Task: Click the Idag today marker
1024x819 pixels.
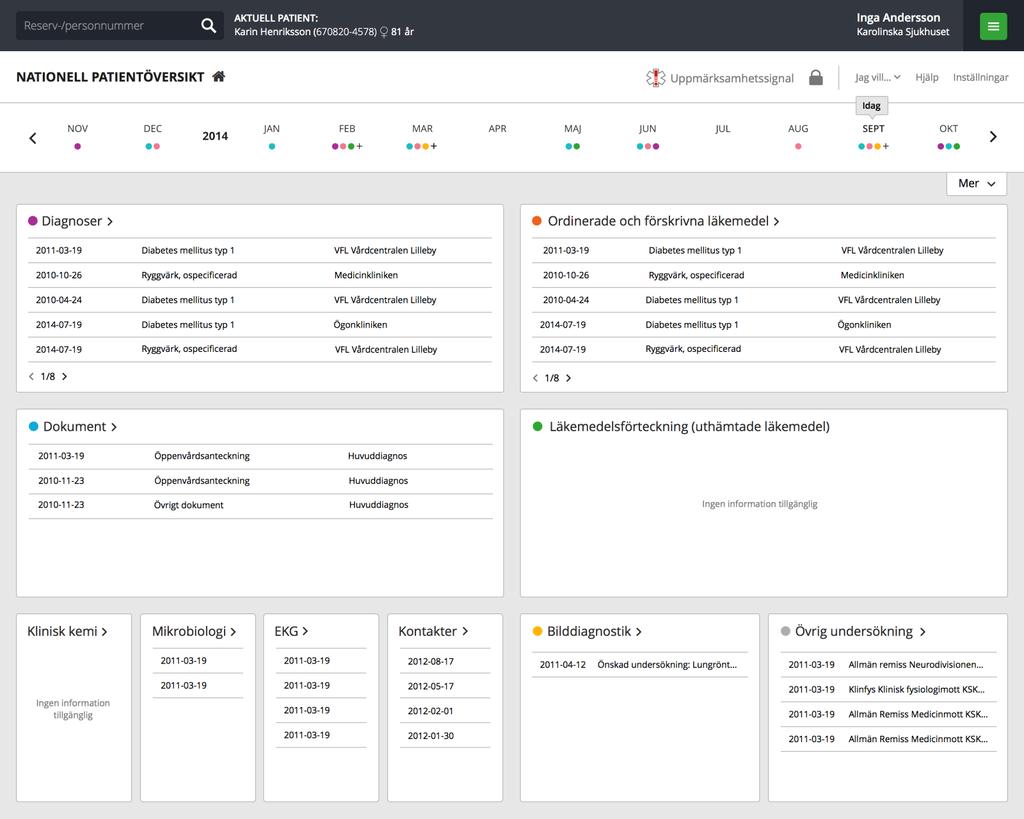Action: point(871,105)
